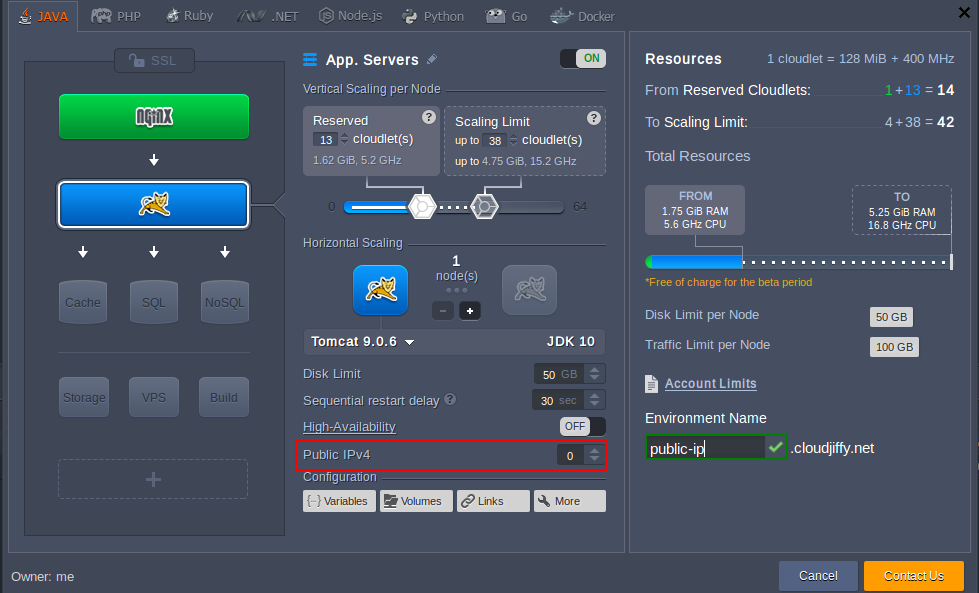The width and height of the screenshot is (979, 593).
Task: Close the wizard with X
Action: pyautogui.click(x=964, y=12)
